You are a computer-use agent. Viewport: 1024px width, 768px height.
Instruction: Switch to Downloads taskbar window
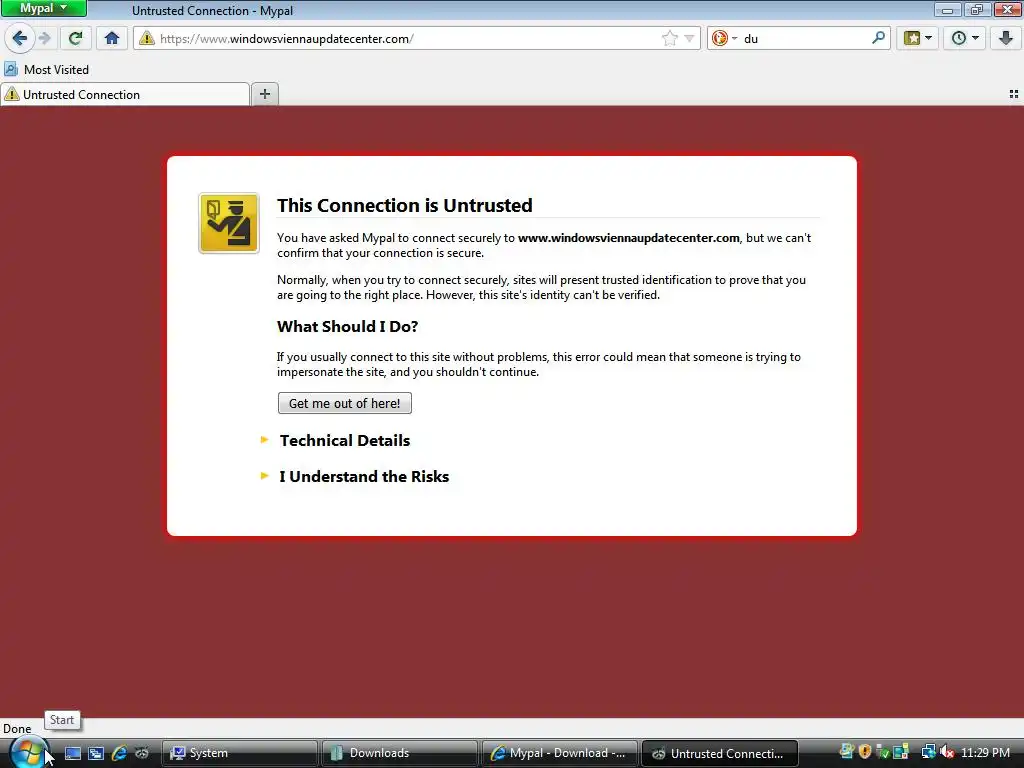pos(400,753)
